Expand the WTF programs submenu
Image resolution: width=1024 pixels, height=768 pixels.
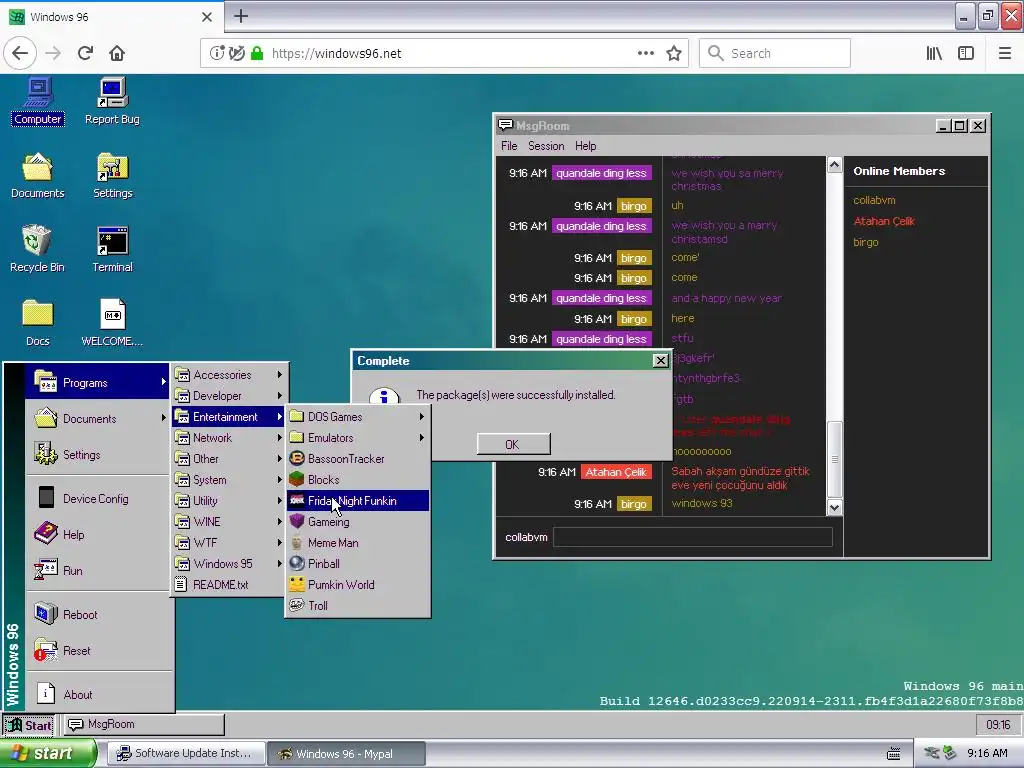click(x=229, y=542)
